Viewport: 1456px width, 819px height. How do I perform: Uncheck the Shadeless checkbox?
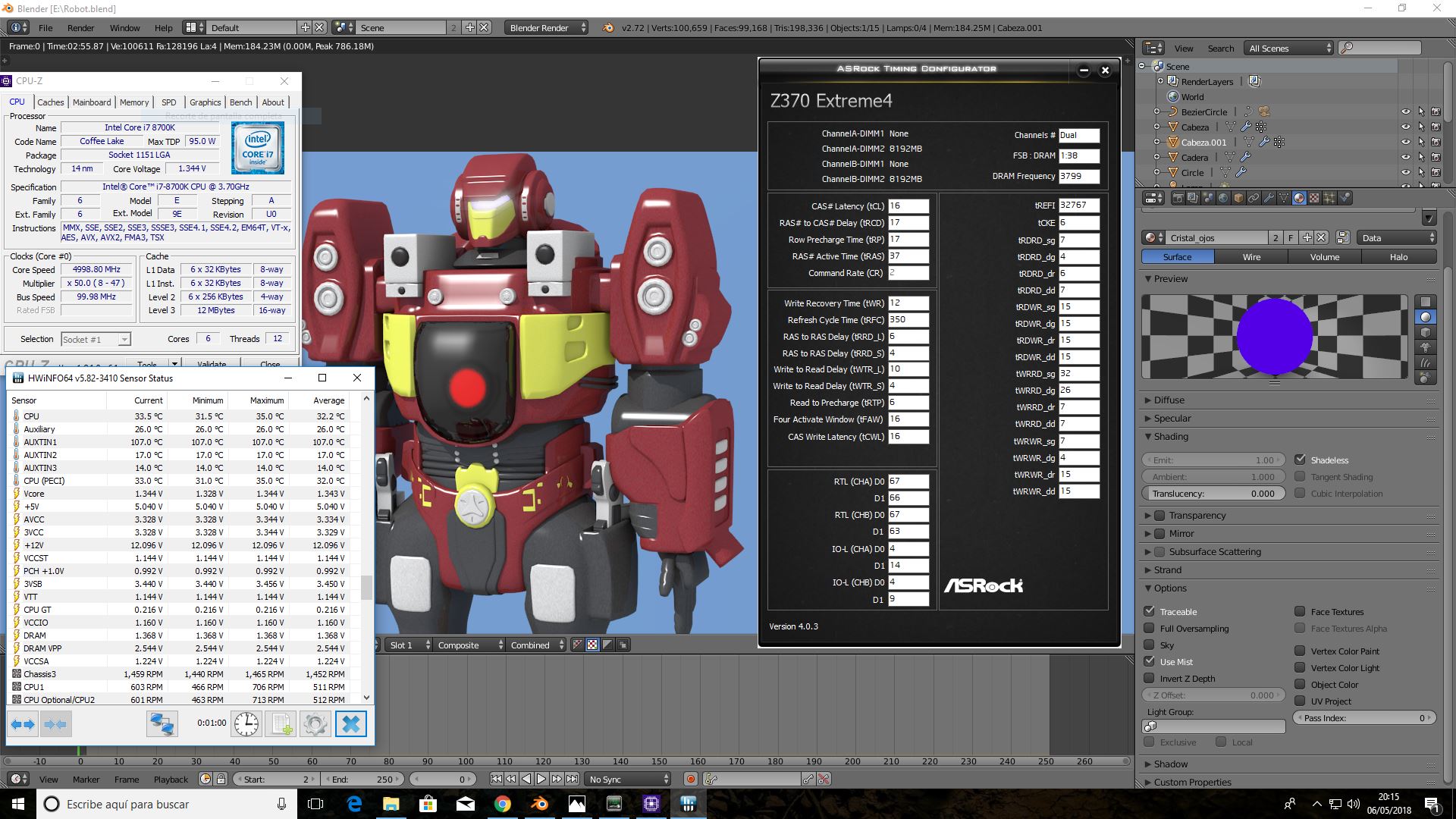click(x=1301, y=460)
